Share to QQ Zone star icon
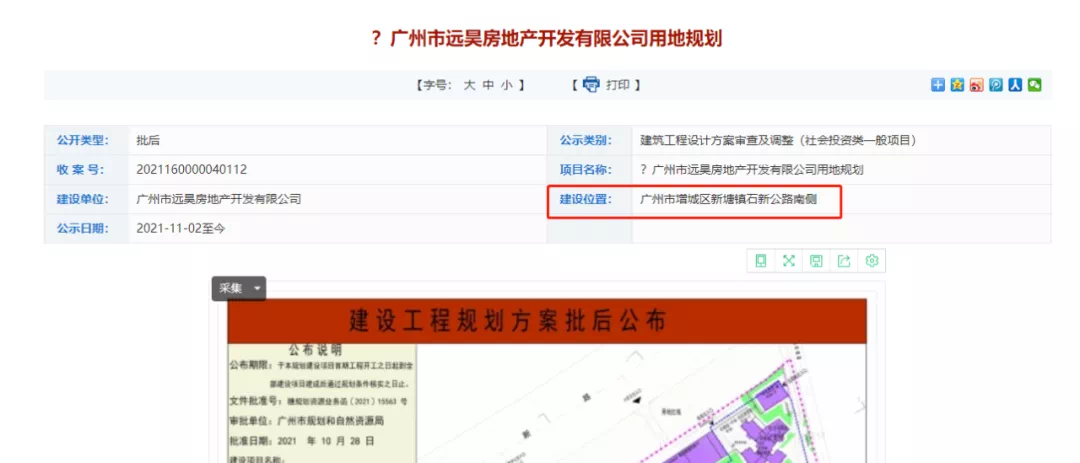The image size is (1080, 463). pos(957,85)
